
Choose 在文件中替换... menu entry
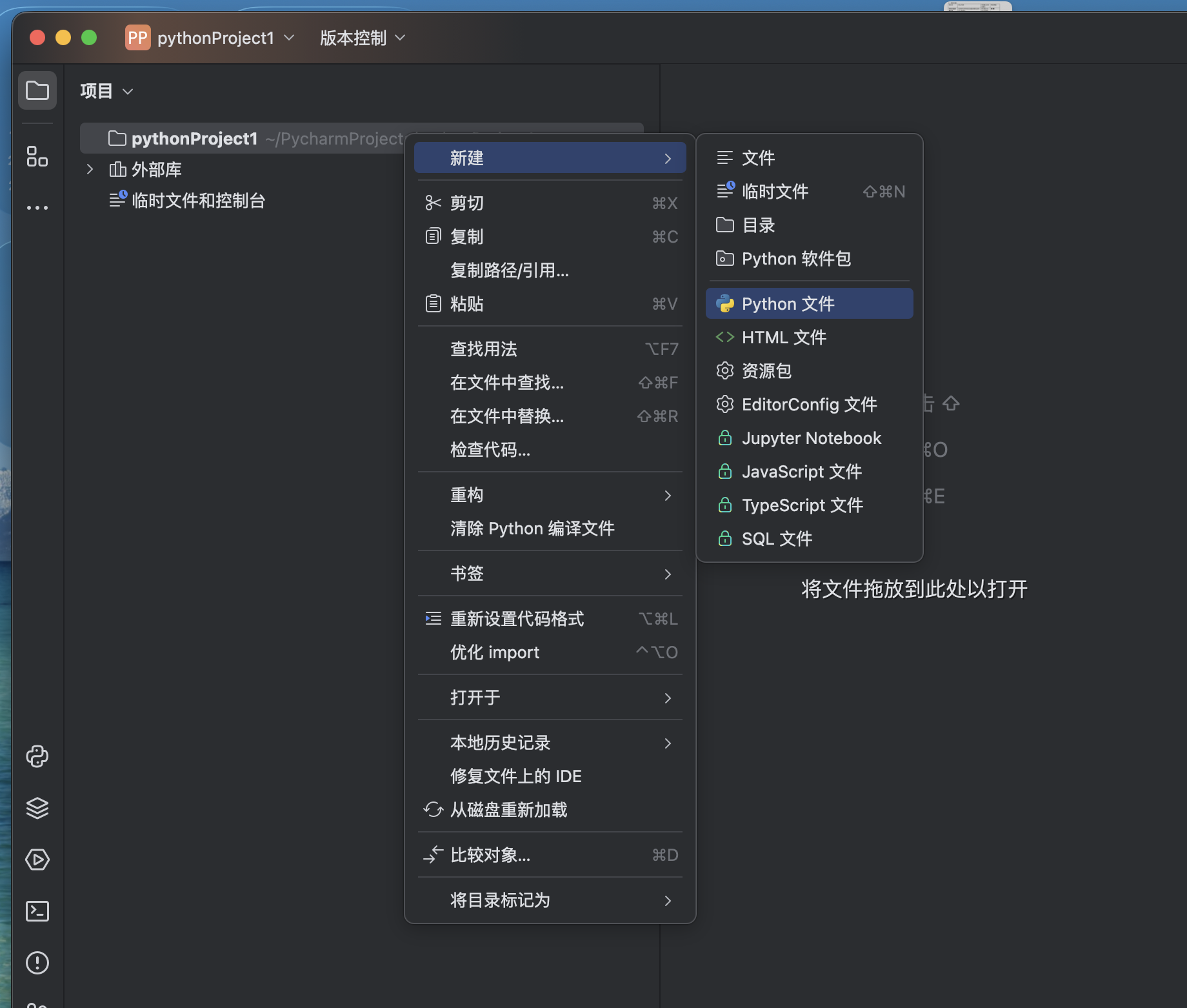coord(550,416)
